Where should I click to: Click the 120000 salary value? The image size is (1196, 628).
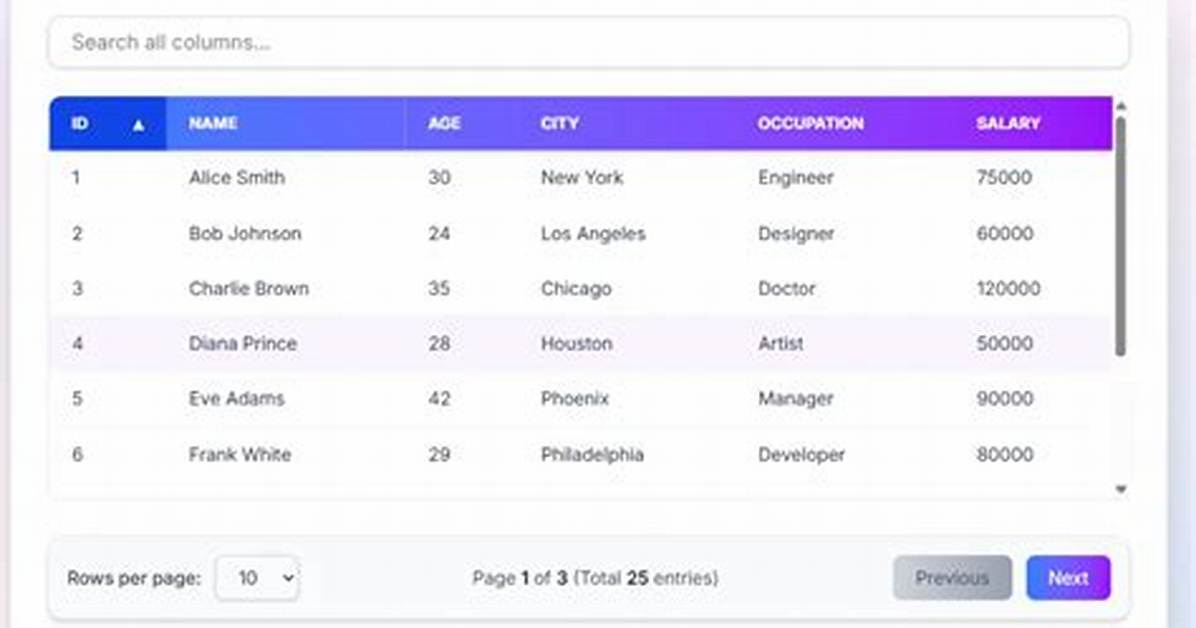click(x=1008, y=288)
